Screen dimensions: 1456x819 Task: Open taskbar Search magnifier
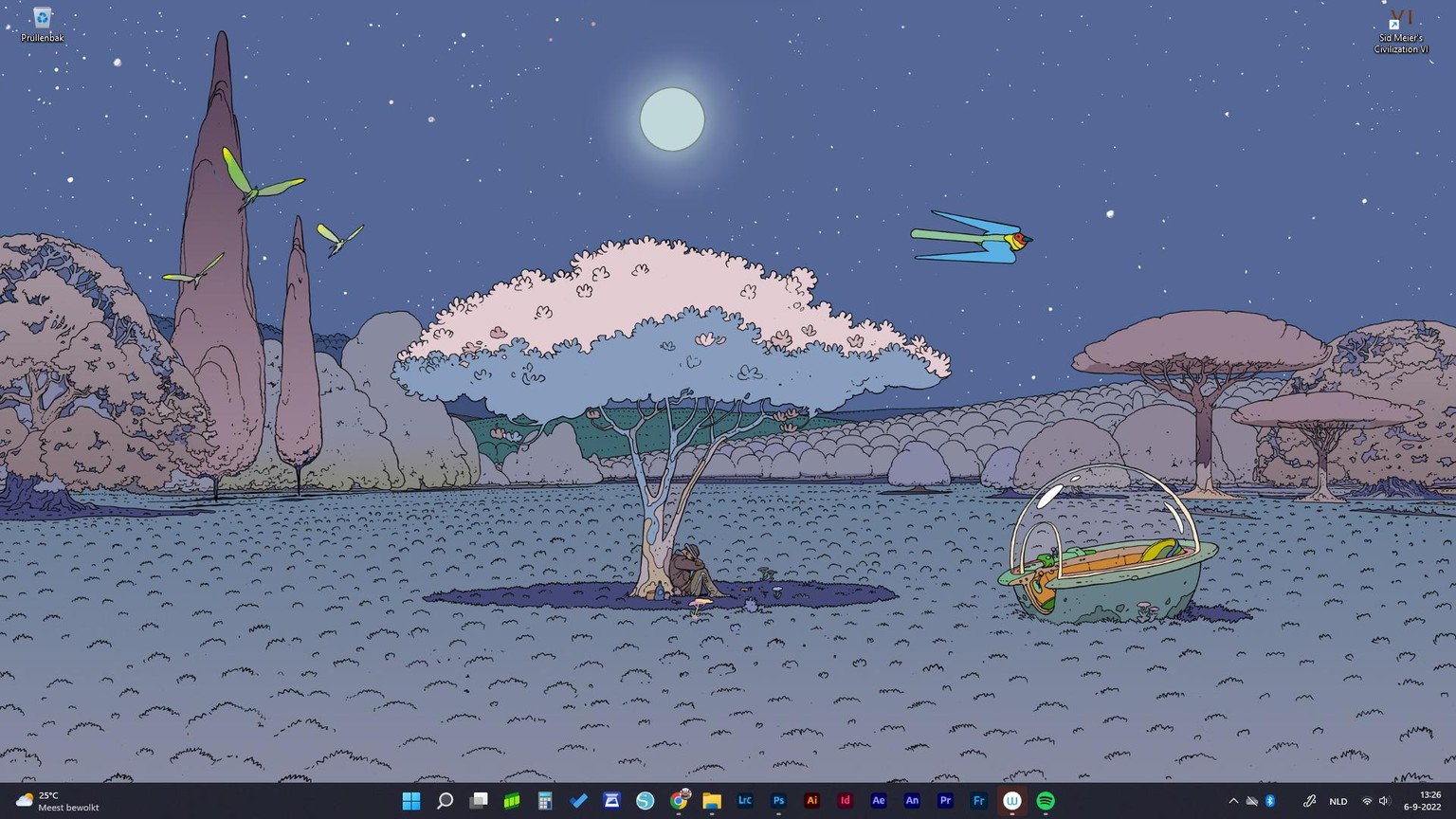(445, 801)
